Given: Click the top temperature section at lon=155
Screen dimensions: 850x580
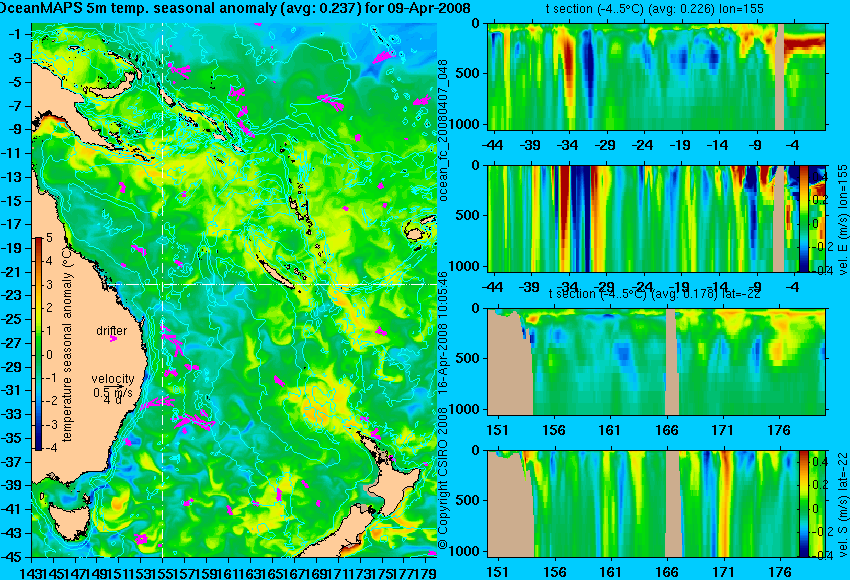Looking at the screenshot, I should click(x=657, y=76).
